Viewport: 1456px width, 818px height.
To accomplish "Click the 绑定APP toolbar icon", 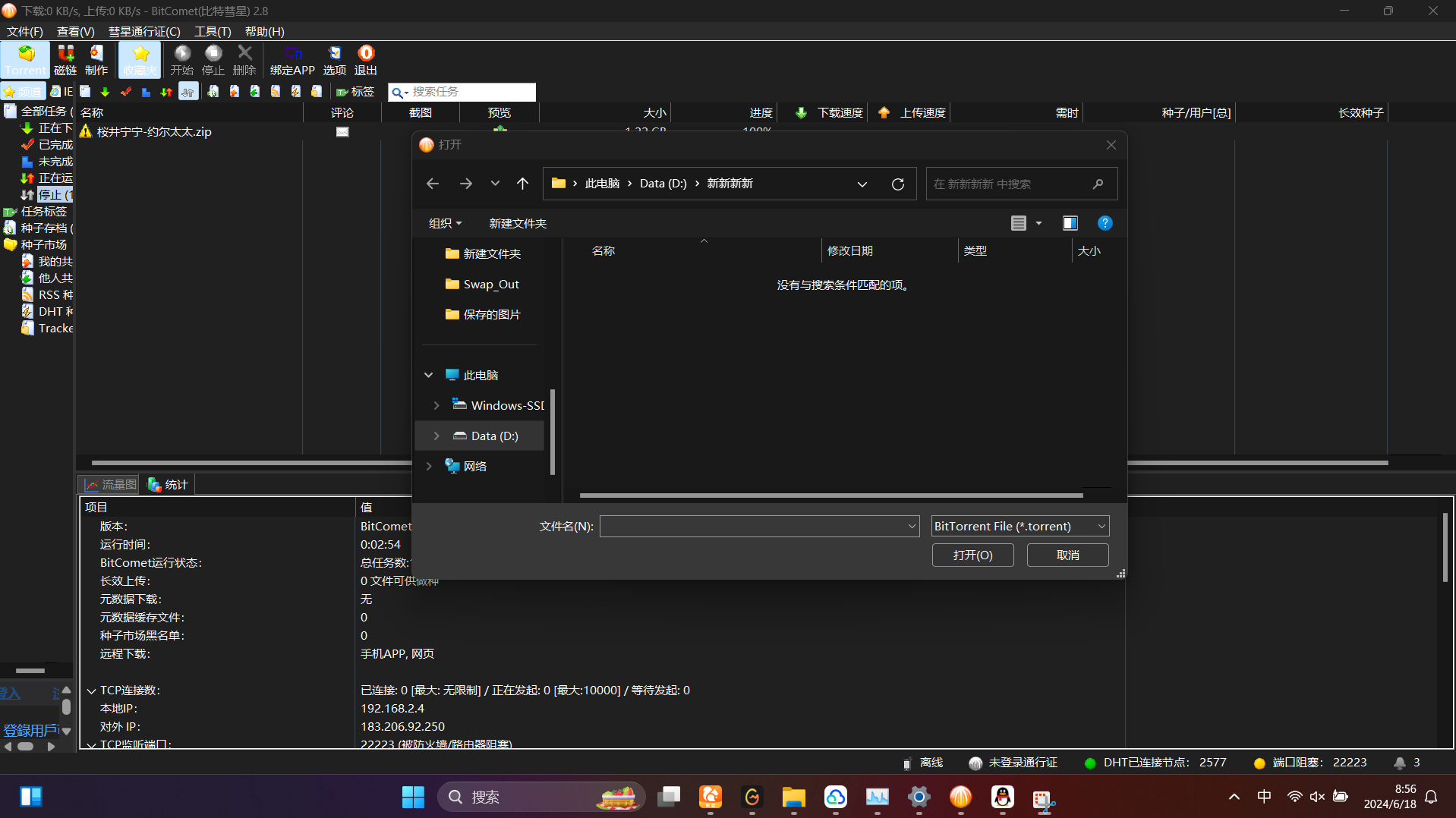I will [x=292, y=59].
